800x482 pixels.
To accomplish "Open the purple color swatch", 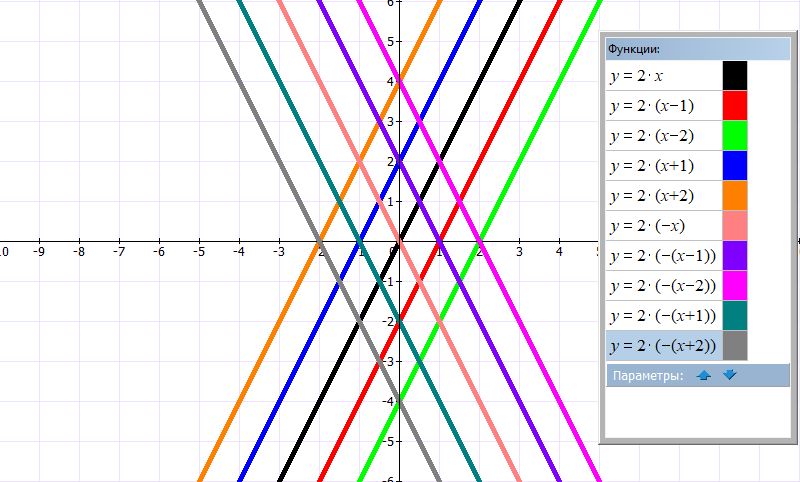I will click(735, 256).
